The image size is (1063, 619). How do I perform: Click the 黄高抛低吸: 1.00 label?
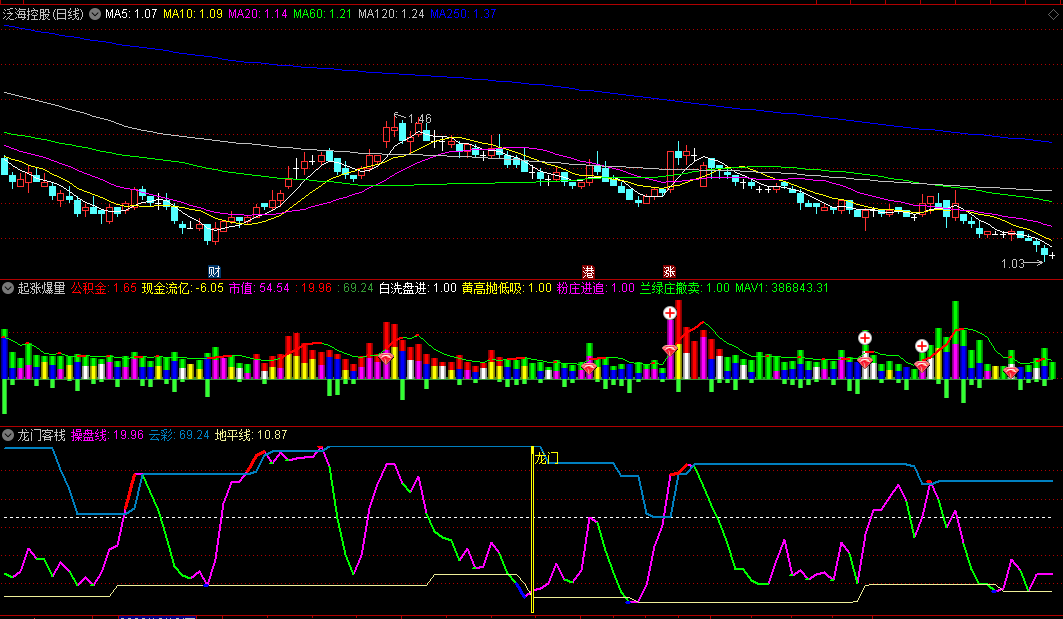point(507,288)
